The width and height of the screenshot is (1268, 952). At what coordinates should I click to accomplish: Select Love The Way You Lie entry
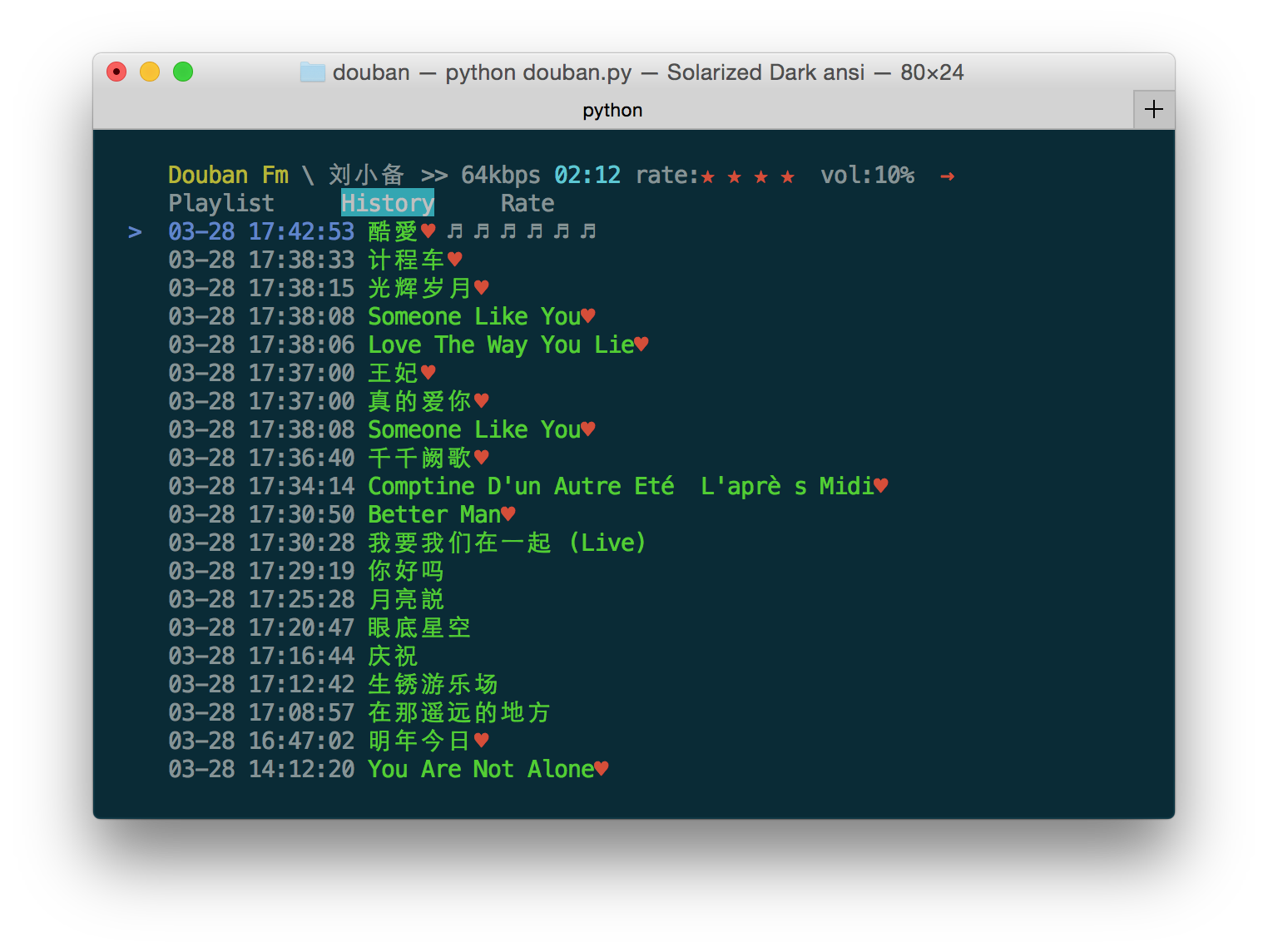[x=409, y=345]
